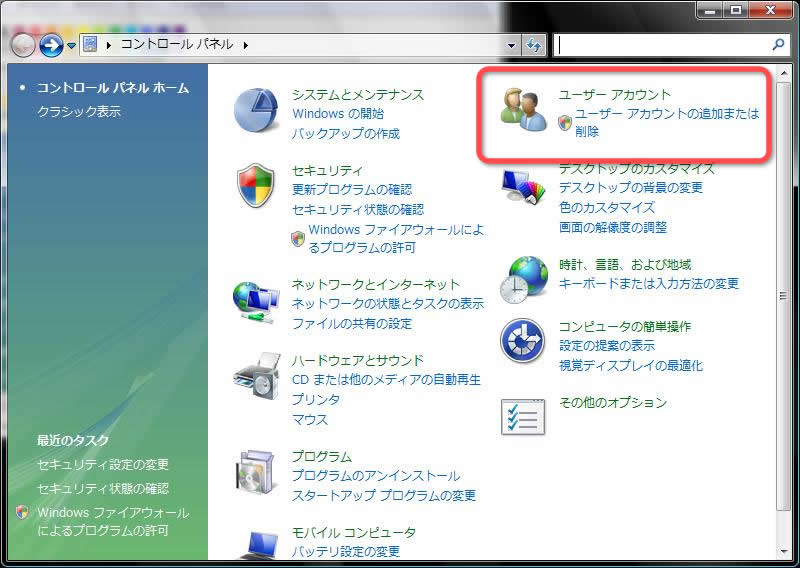Click the Network and Internet globe icon
Screen dimensions: 800x568
point(256,303)
